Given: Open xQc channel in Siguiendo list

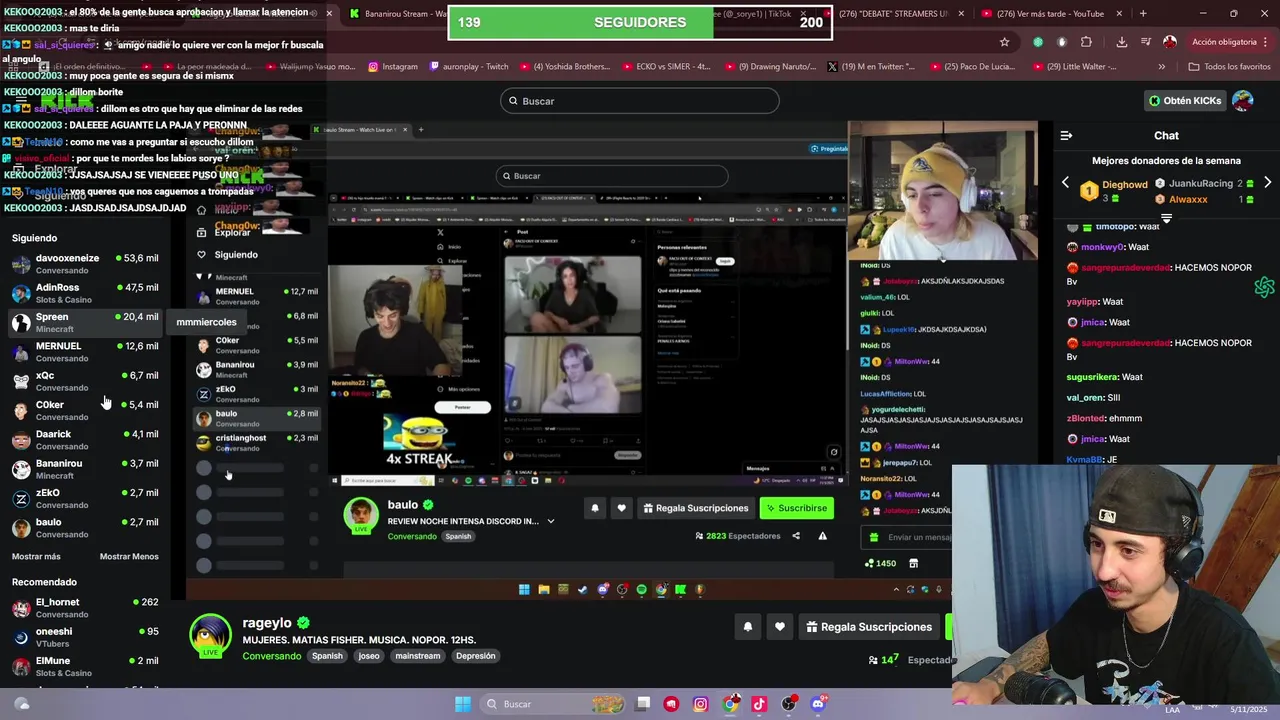Looking at the screenshot, I should point(85,381).
